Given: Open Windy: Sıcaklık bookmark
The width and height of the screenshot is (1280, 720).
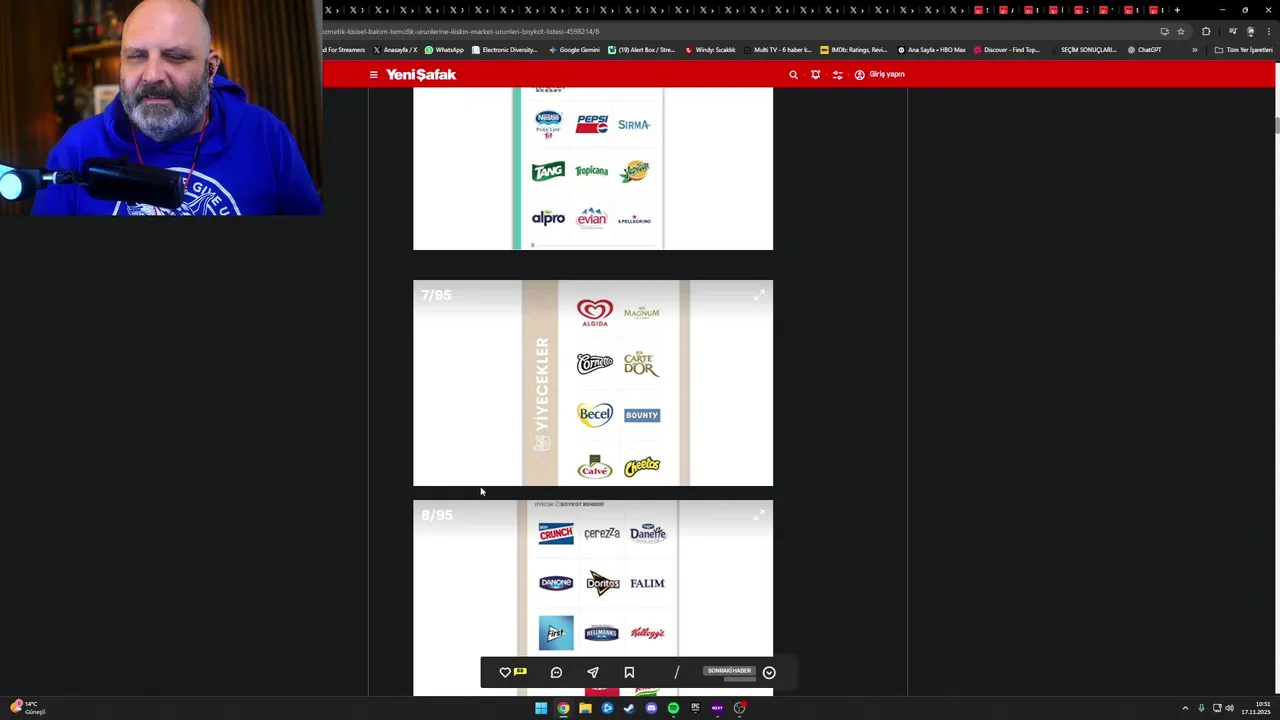Looking at the screenshot, I should [x=710, y=50].
